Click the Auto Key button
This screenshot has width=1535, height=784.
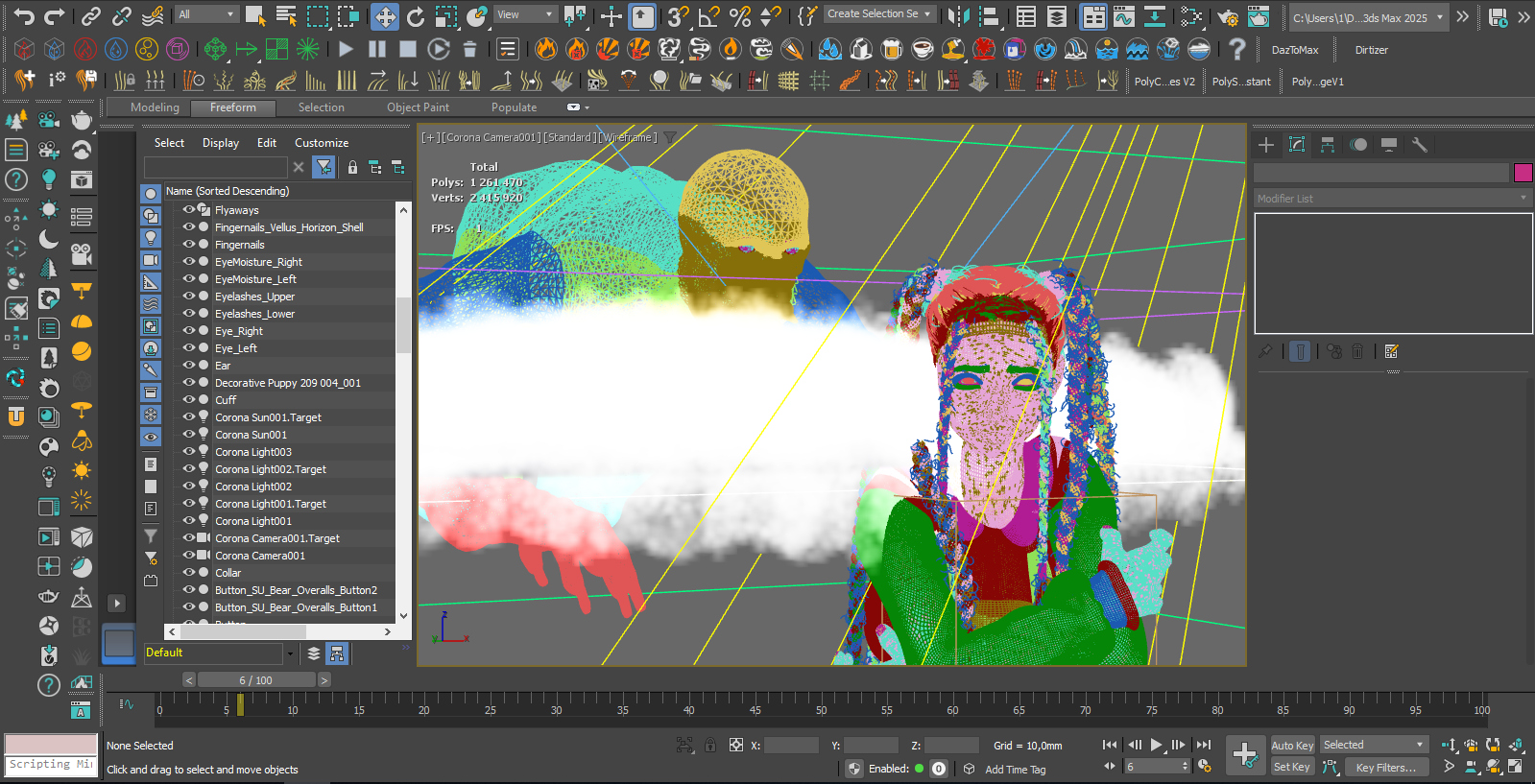(1292, 746)
